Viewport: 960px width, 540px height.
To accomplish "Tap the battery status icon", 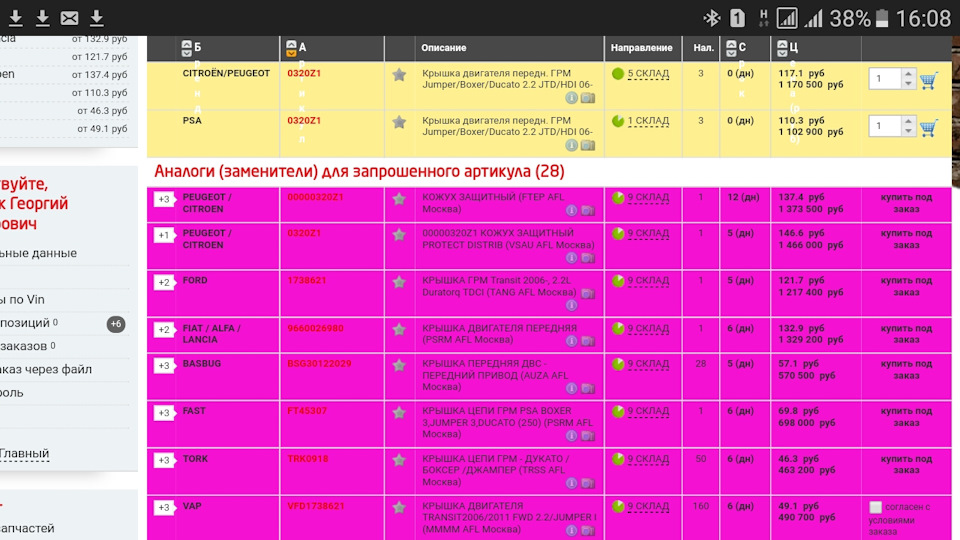I will click(x=882, y=18).
